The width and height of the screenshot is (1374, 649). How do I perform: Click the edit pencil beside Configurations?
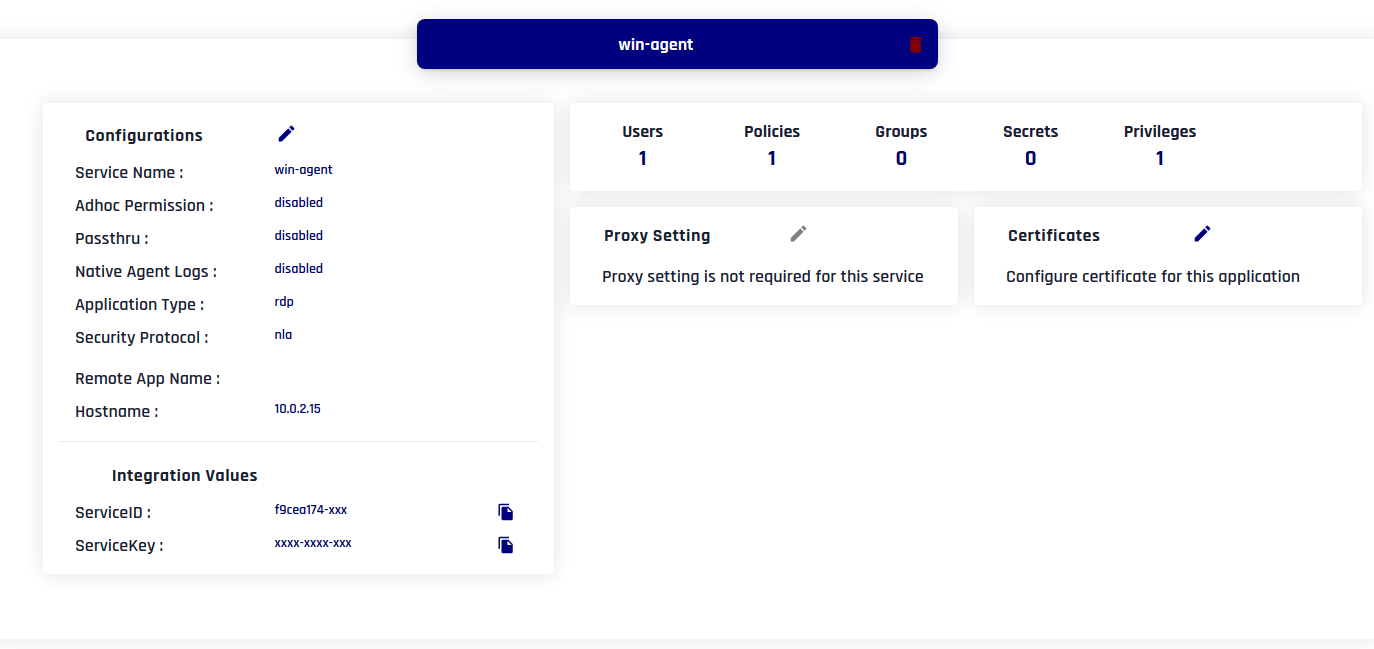(286, 133)
